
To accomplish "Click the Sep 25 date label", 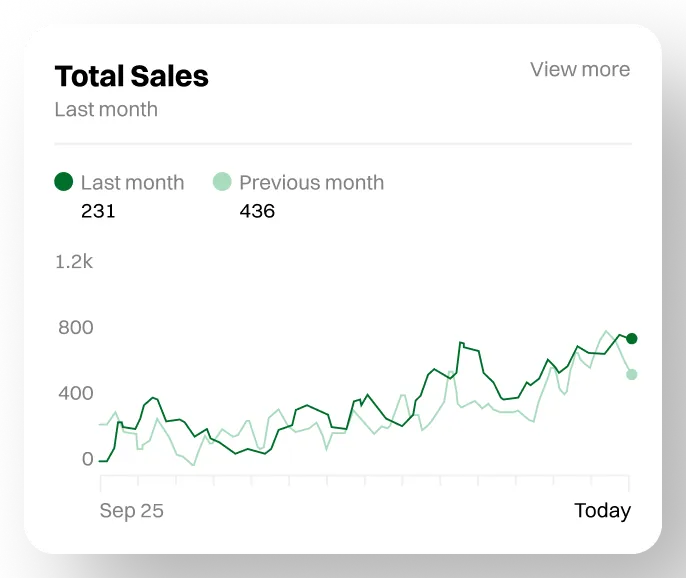I will [x=131, y=511].
